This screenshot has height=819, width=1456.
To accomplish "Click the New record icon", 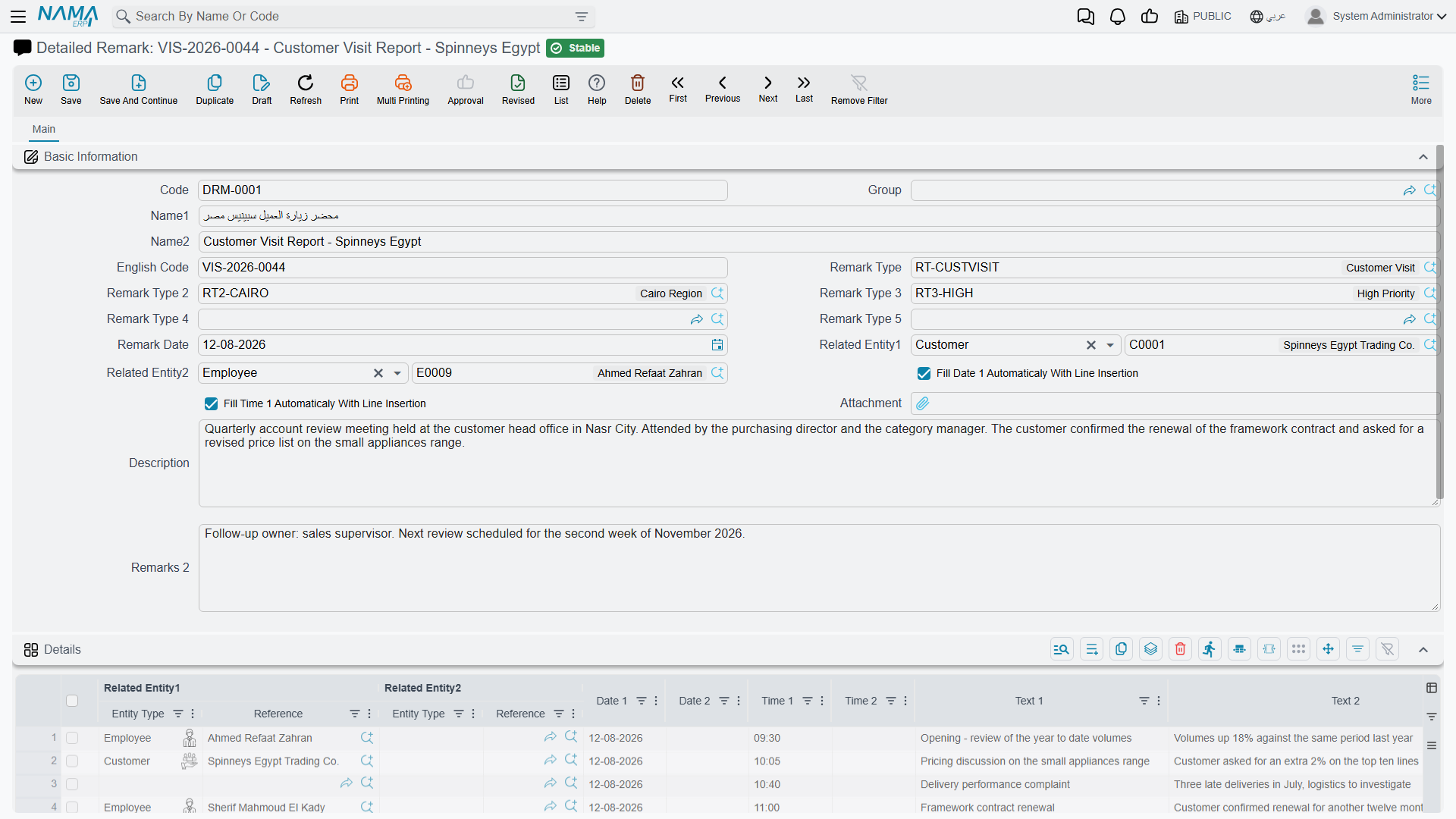I will pos(33,89).
